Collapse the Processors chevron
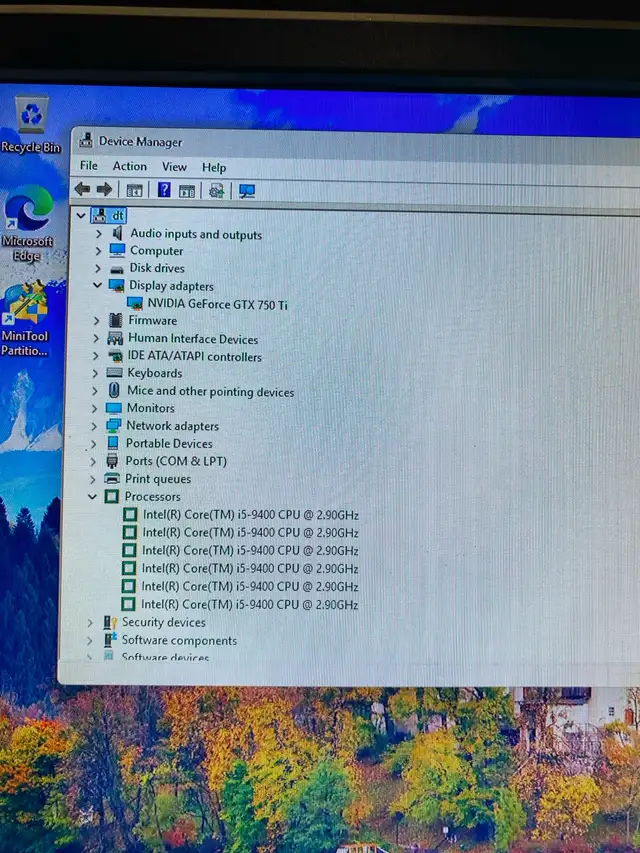 pyautogui.click(x=93, y=496)
